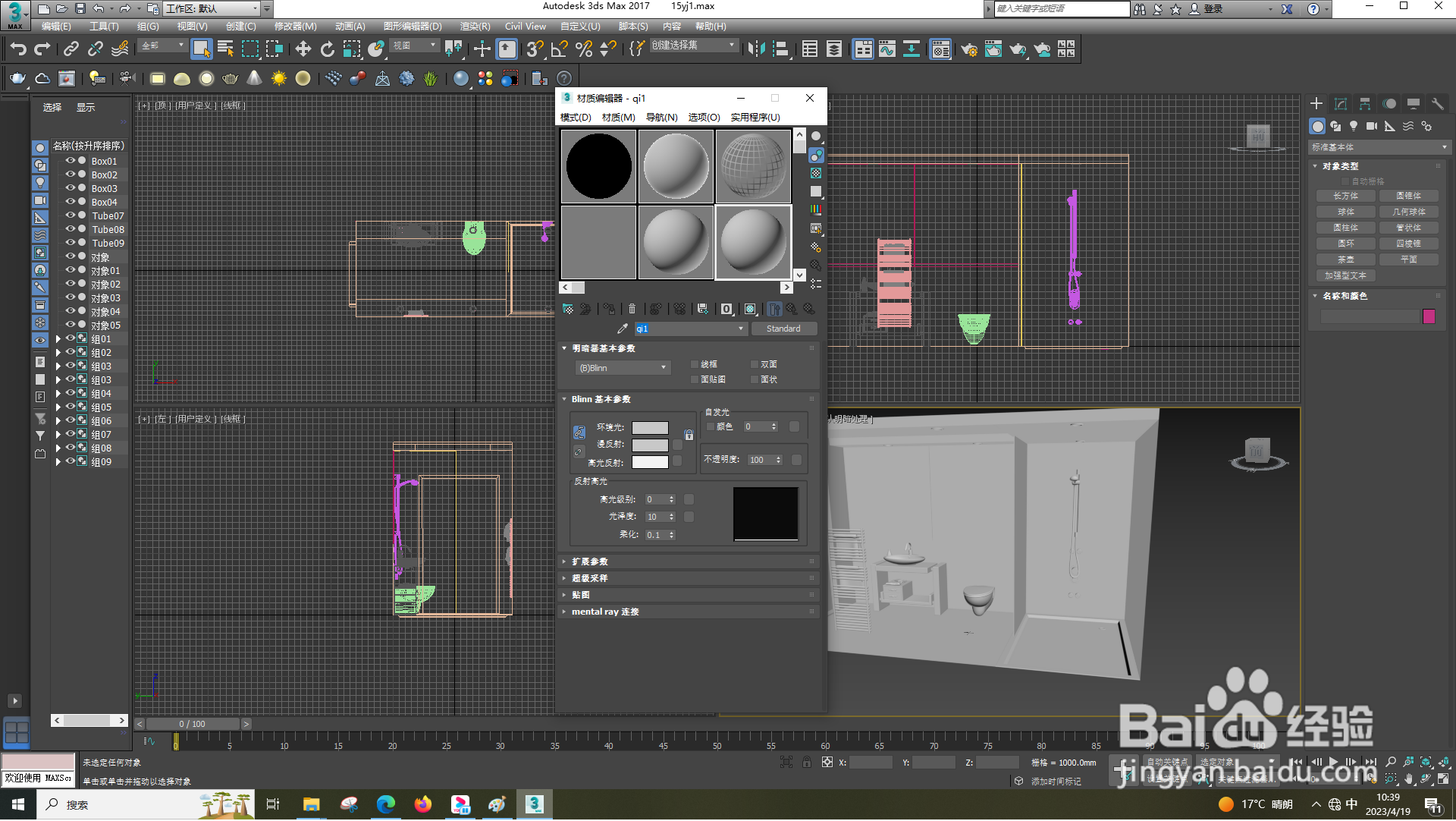The image size is (1456, 821).
Task: Toggle visibility eye of 对象03
Action: (x=71, y=297)
